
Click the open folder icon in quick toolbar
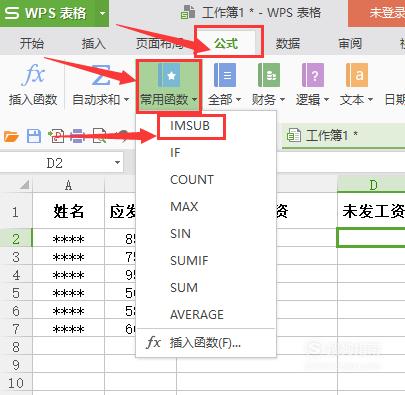pyautogui.click(x=11, y=136)
